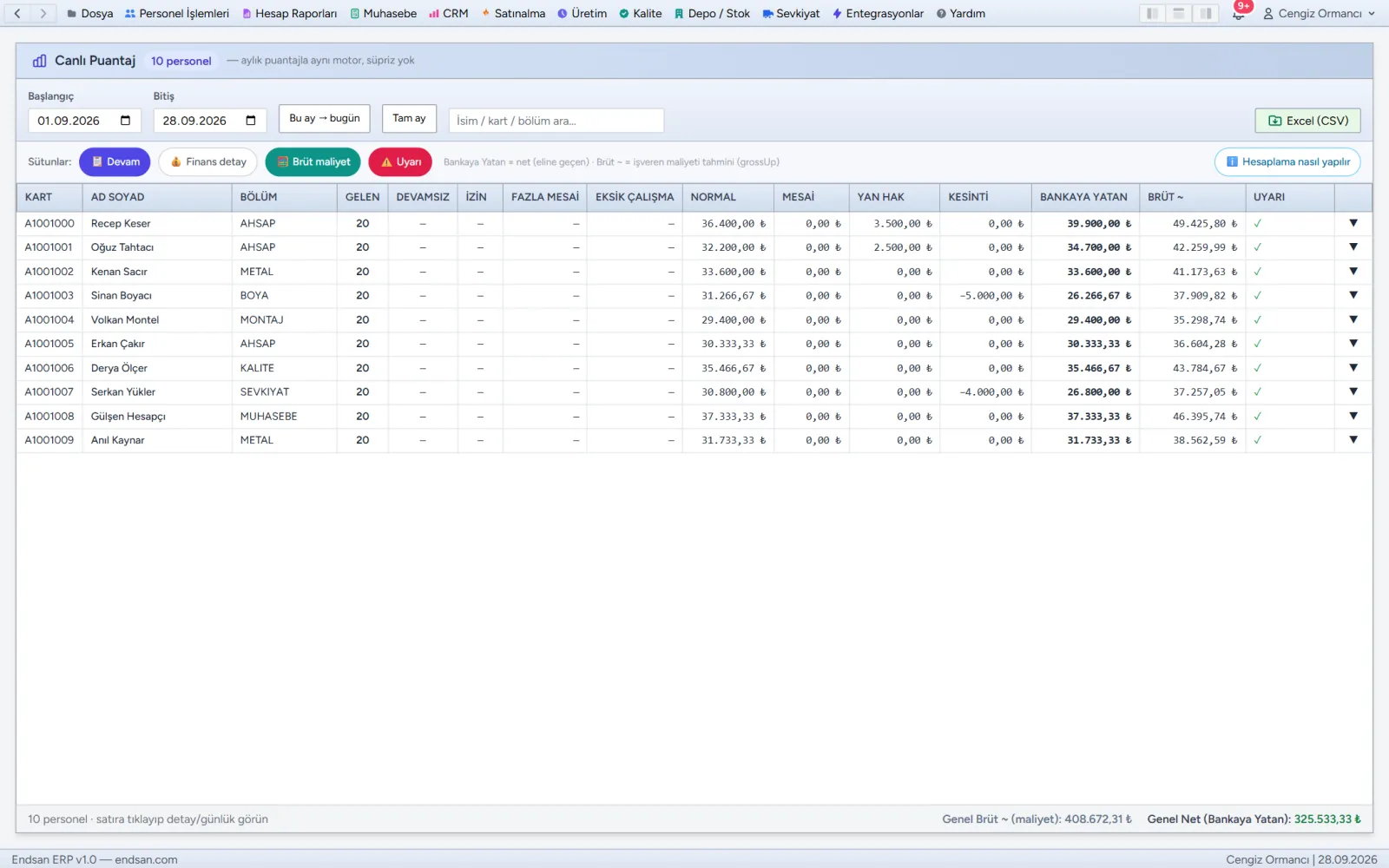Open calendar picker for Başlangıç date
The width and height of the screenshot is (1389, 868).
tap(125, 121)
